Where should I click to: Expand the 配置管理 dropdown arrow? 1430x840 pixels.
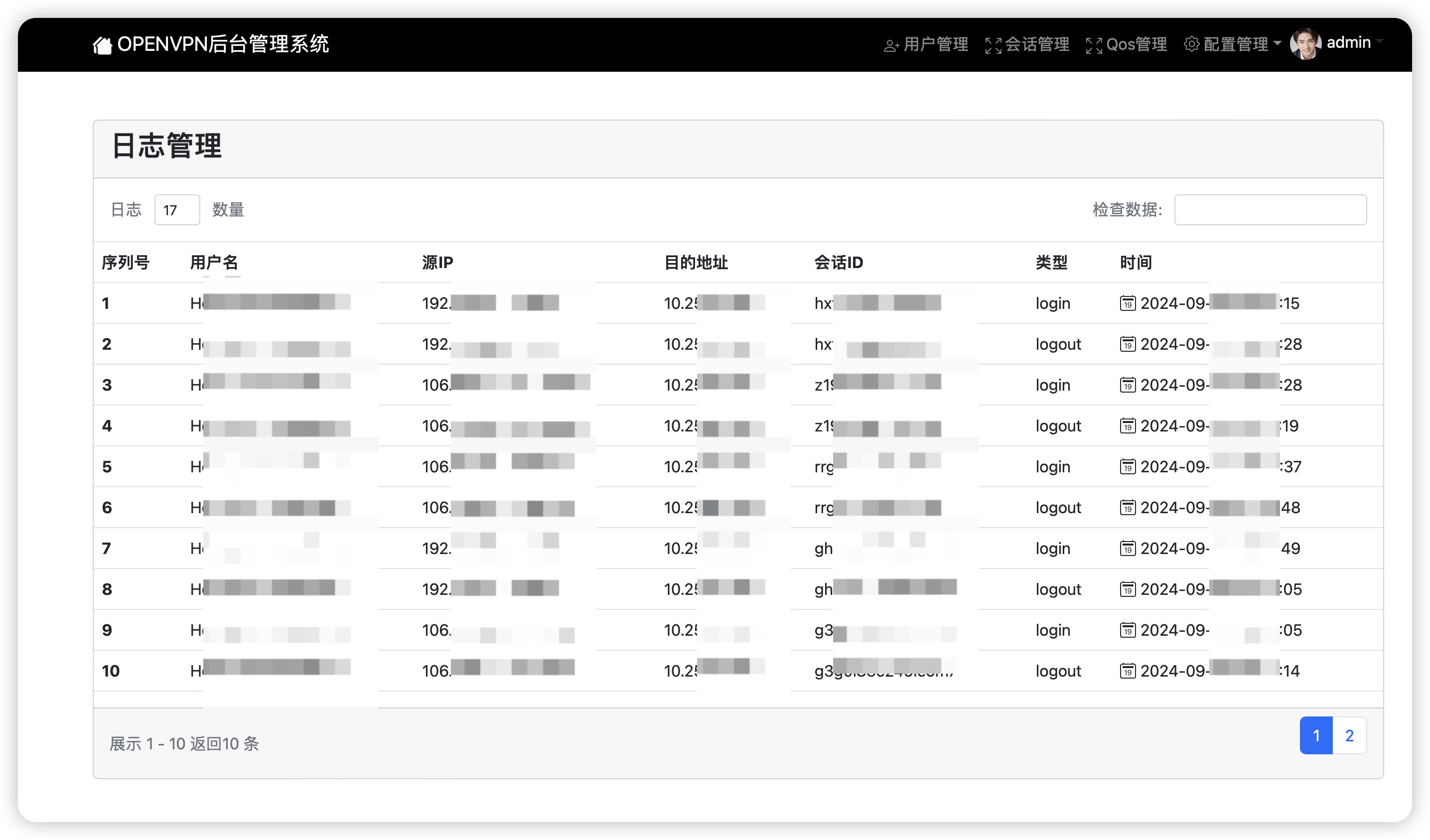pyautogui.click(x=1278, y=43)
